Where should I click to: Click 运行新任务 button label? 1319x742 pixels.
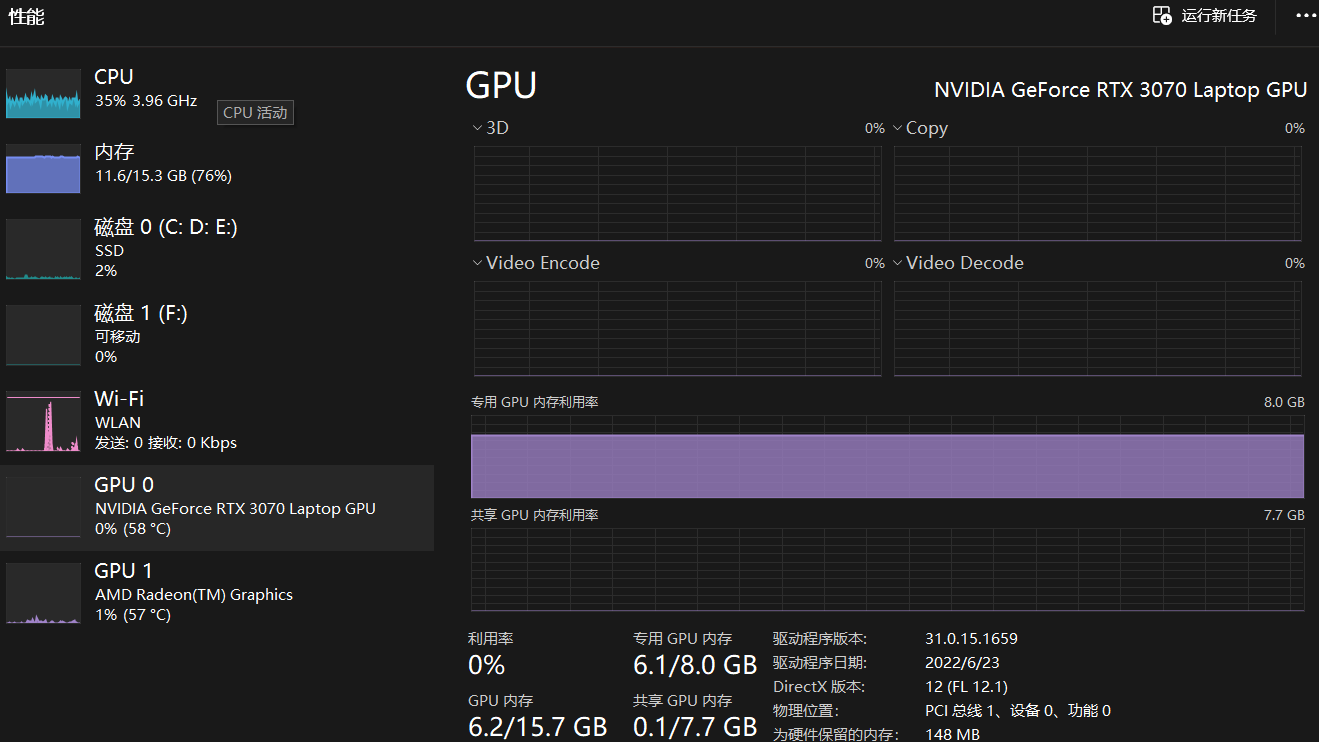point(1219,16)
